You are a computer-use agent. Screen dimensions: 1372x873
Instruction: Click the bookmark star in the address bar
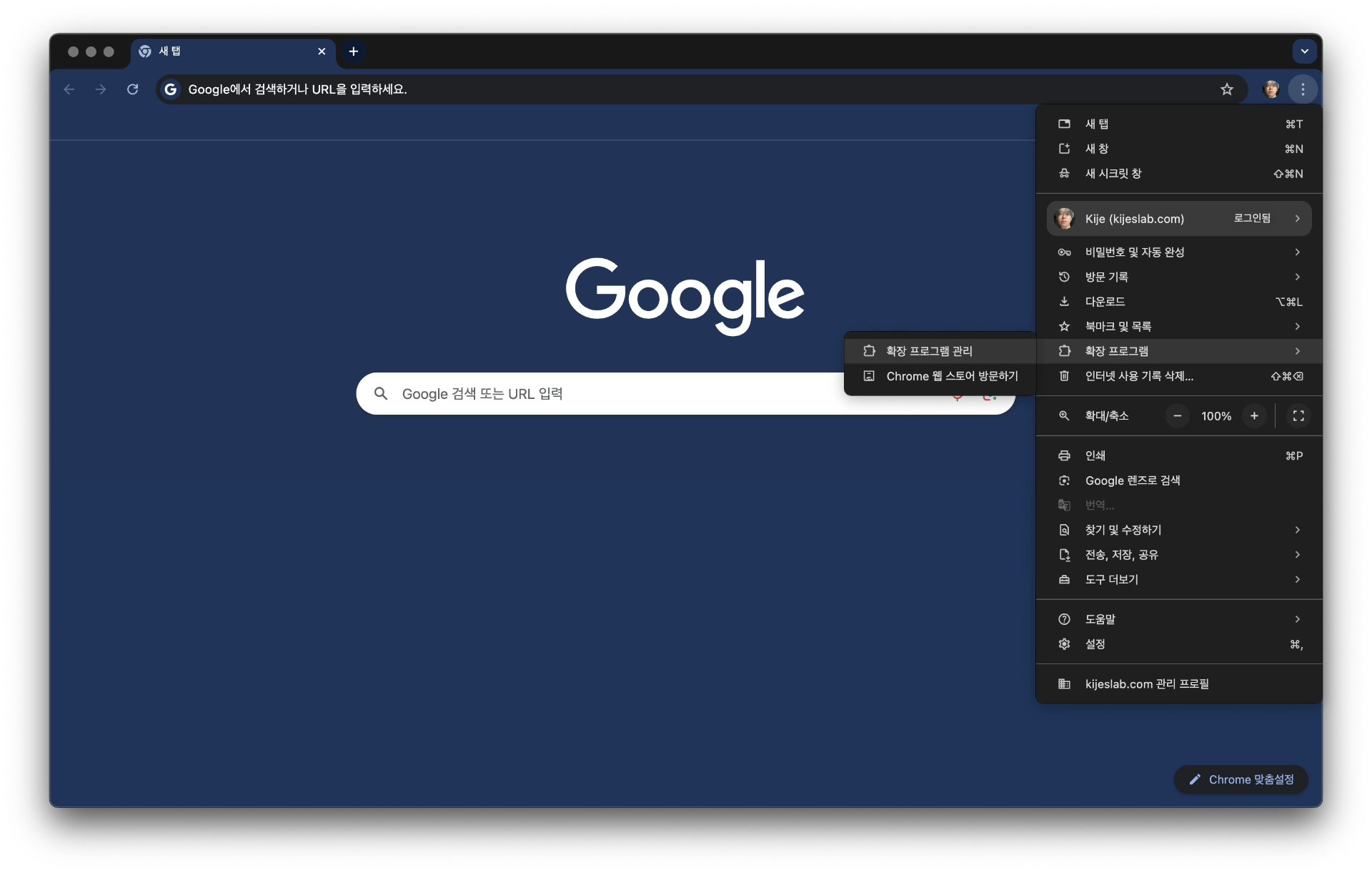coord(1228,89)
